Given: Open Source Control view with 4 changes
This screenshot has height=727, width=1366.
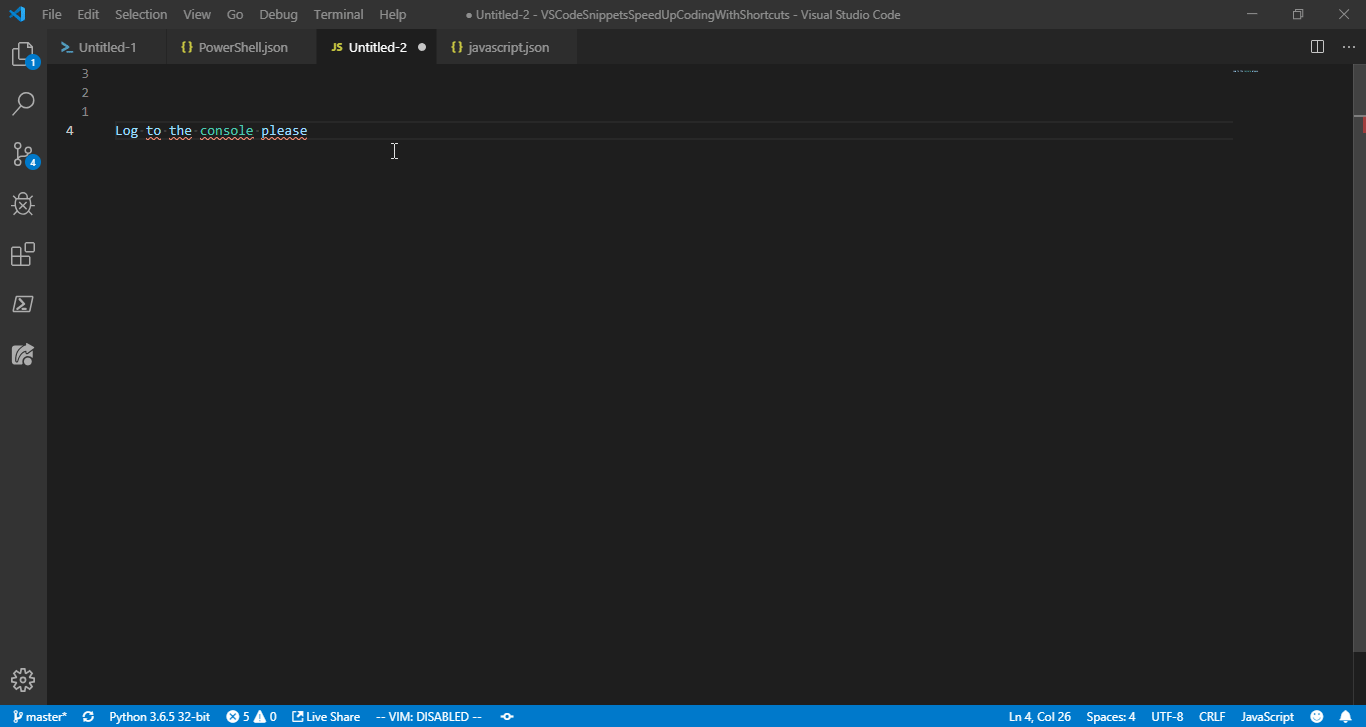Looking at the screenshot, I should click(x=23, y=154).
